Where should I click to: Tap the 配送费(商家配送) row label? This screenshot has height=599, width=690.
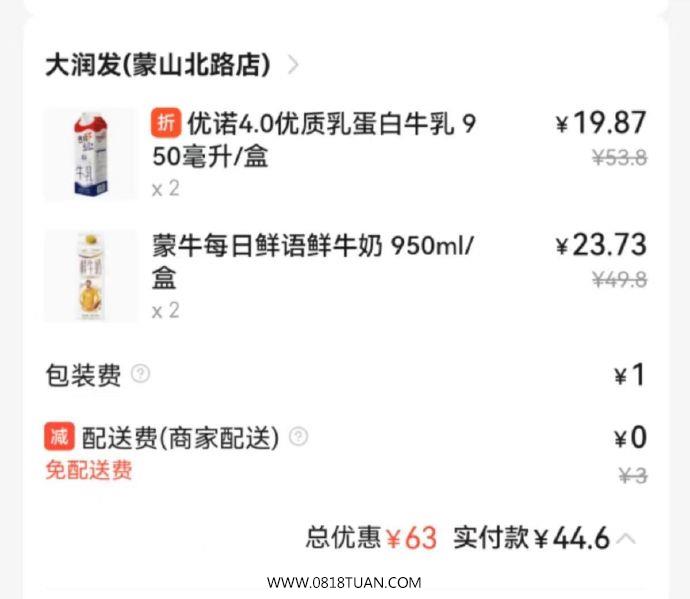(180, 437)
